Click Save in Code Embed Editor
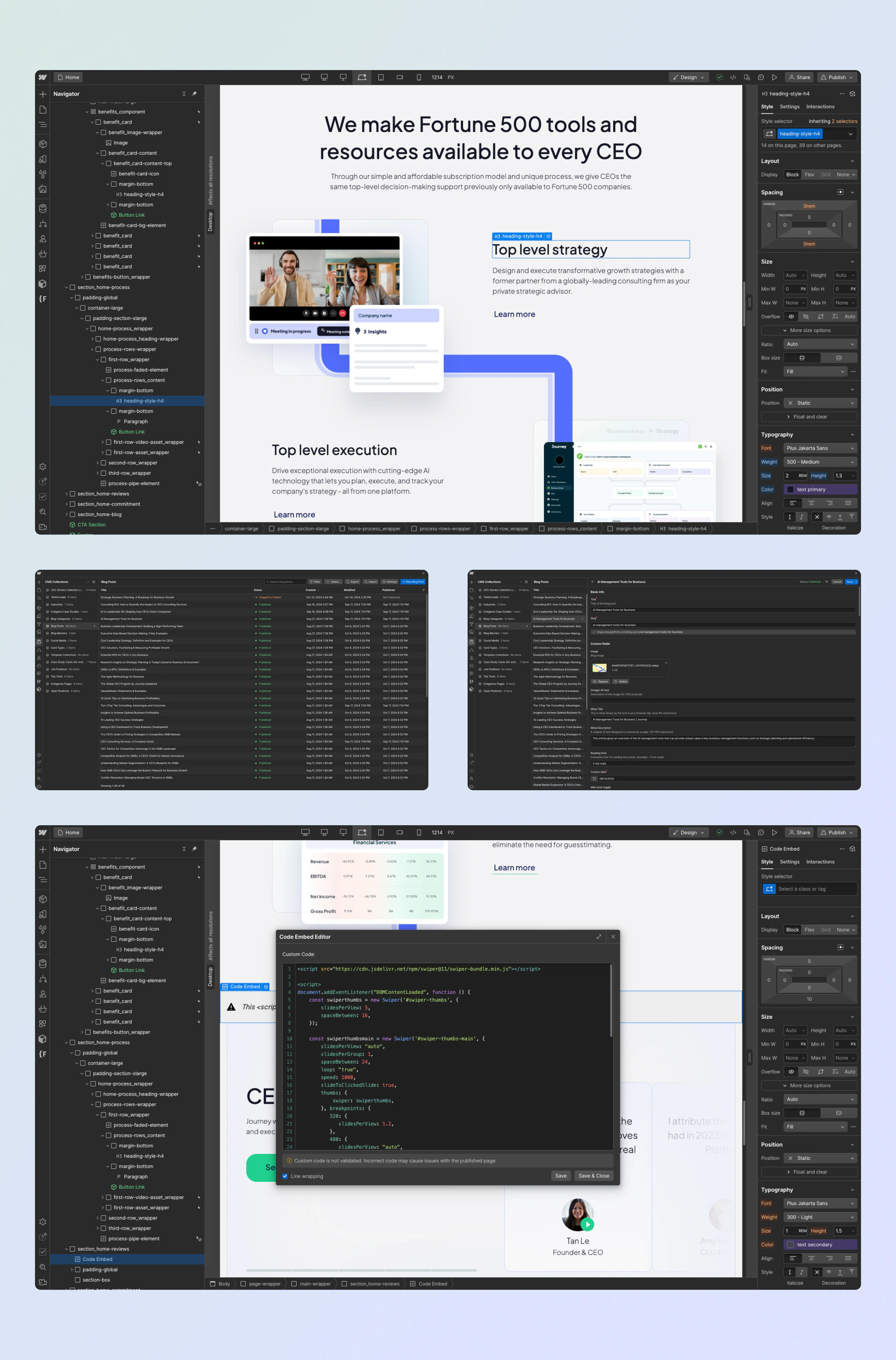Image resolution: width=896 pixels, height=1360 pixels. pyautogui.click(x=561, y=1176)
